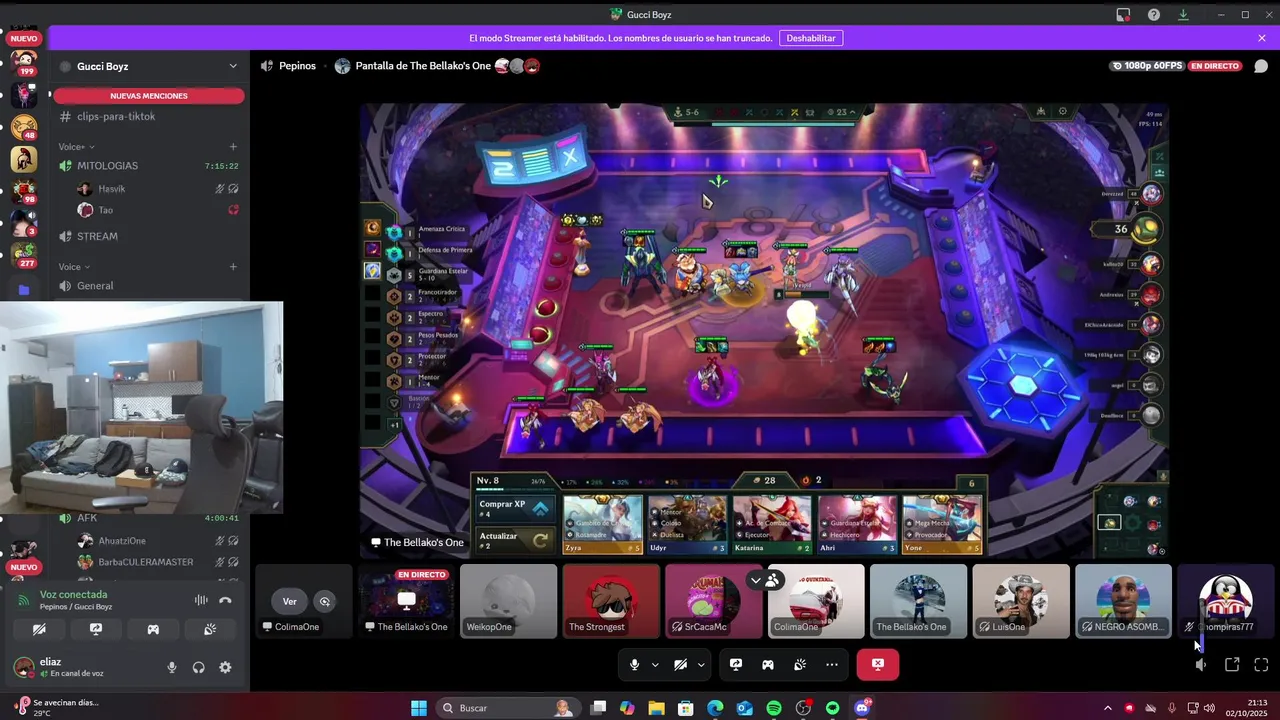1280x720 pixels.
Task: Jump to Nuevas Menciones
Action: coord(149,96)
